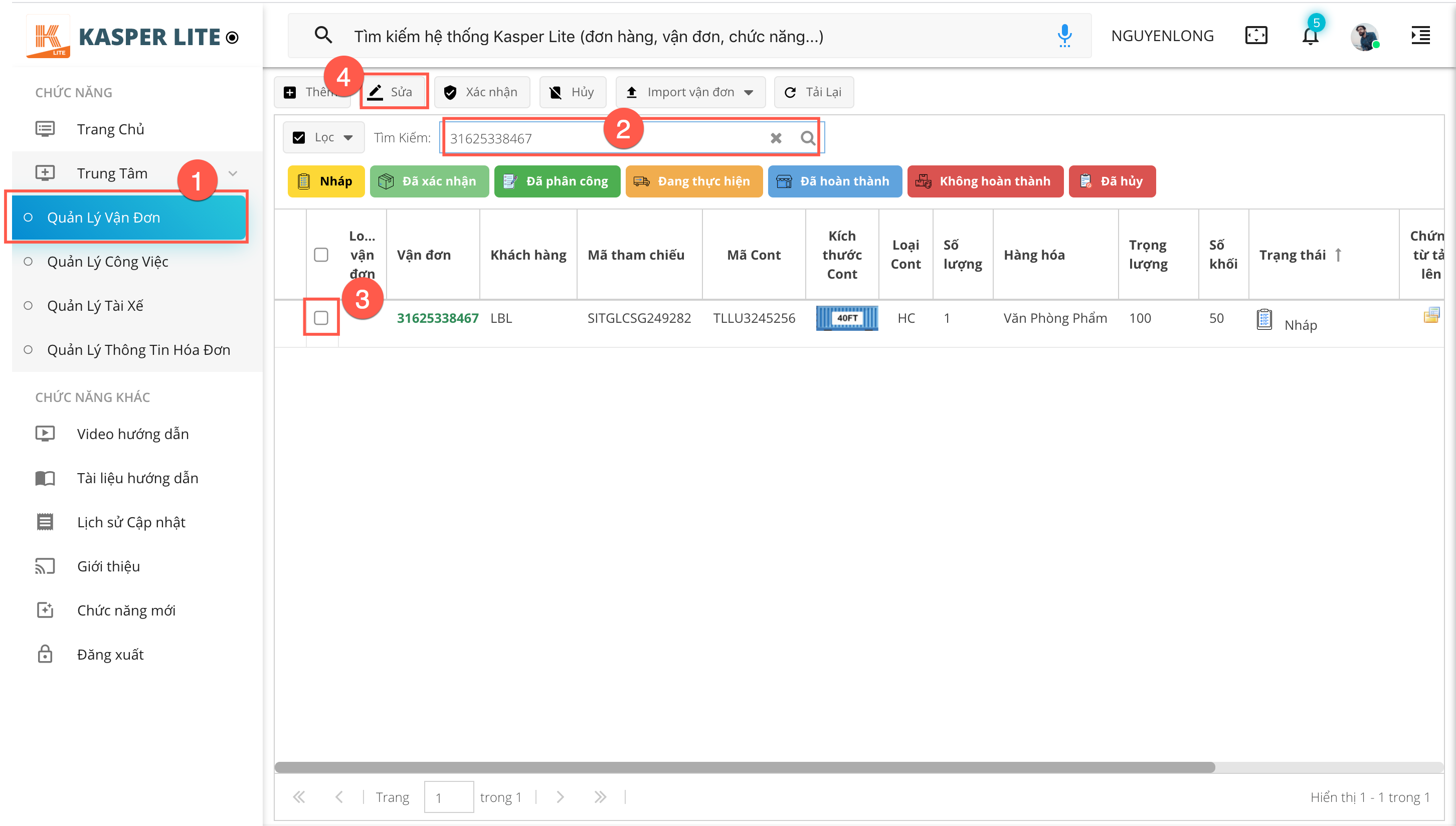
Task: Filter by the orange Đang thực hiện status
Action: (693, 181)
